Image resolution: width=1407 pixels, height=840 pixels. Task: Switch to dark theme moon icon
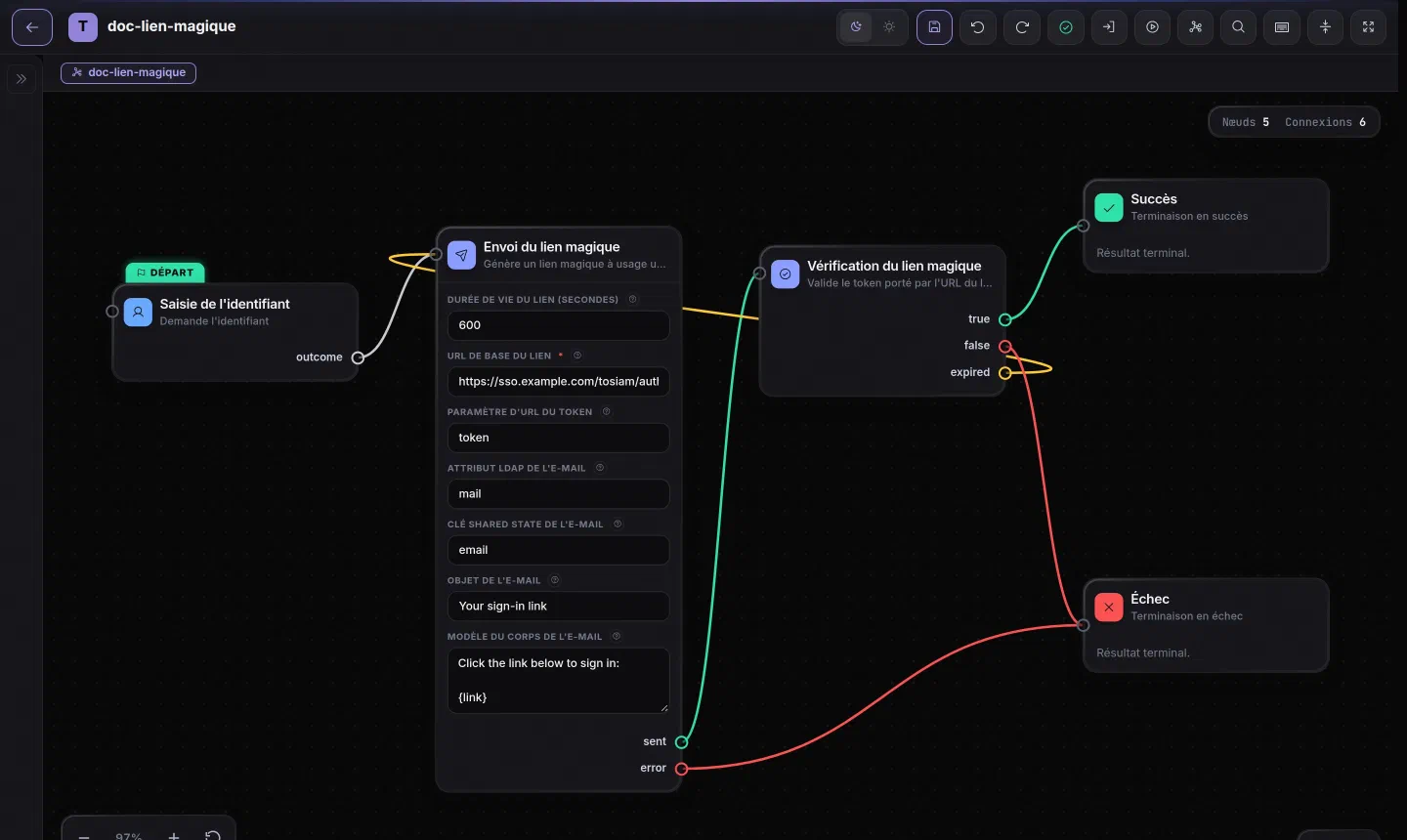coord(857,27)
